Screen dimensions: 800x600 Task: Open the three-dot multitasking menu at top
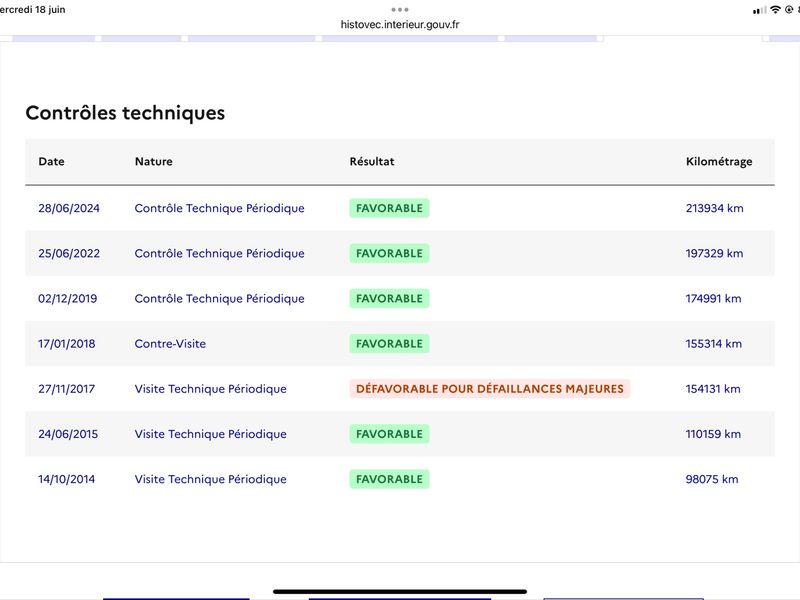400,10
